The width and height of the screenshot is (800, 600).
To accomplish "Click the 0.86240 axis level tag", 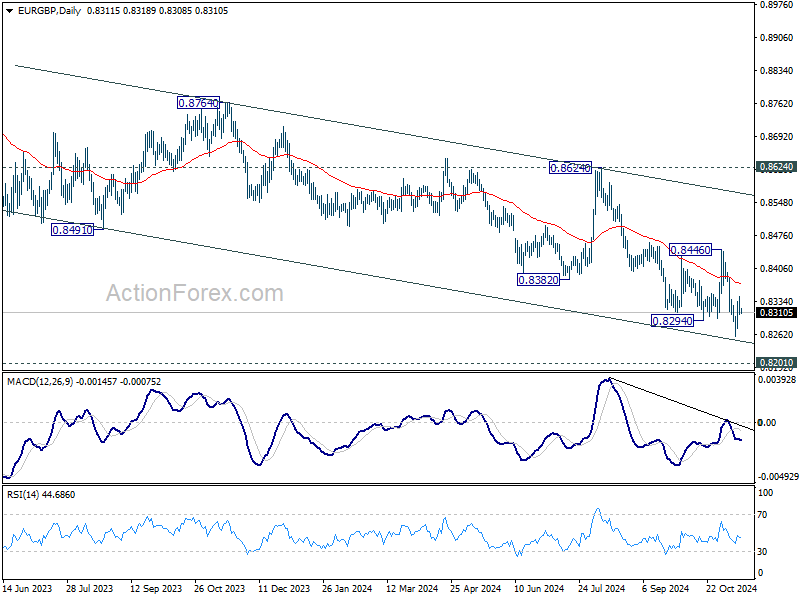I will 777,167.
